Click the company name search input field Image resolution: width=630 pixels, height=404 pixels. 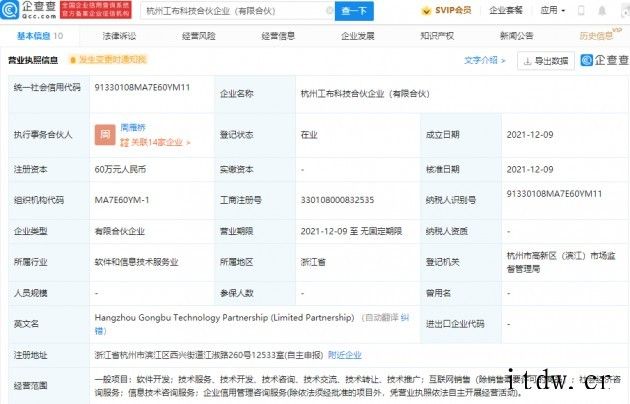tap(235, 11)
